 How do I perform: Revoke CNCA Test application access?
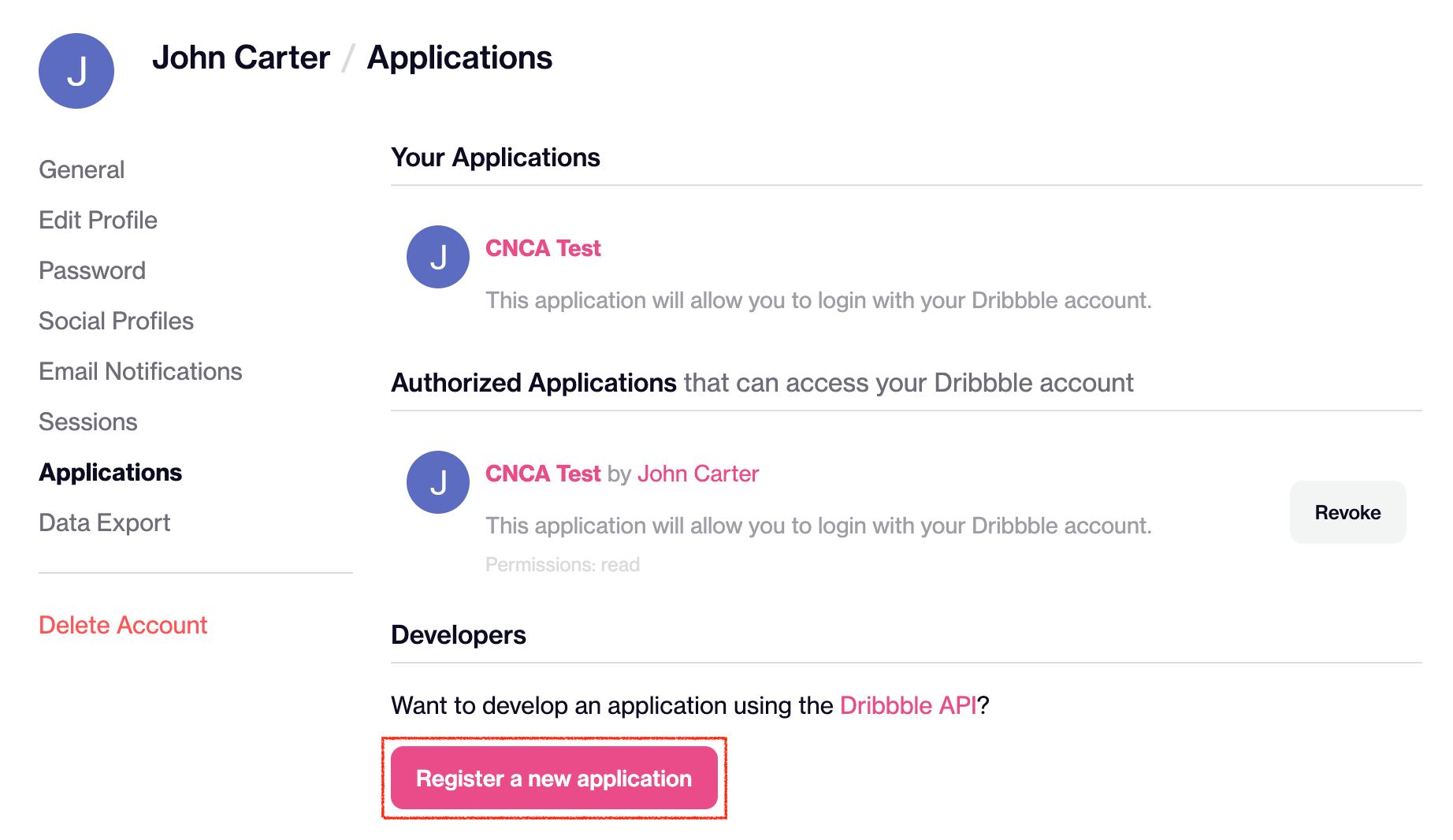(1347, 512)
